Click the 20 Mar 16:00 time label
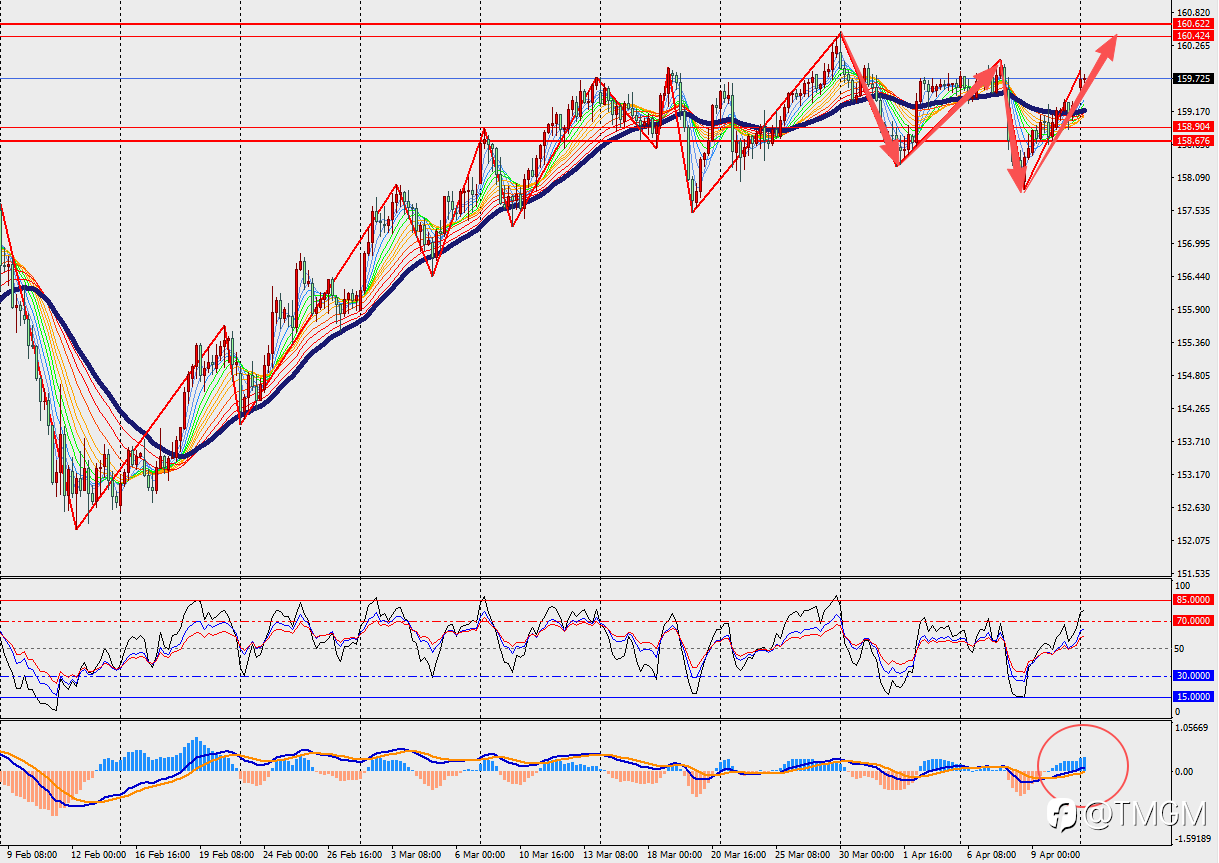The height and width of the screenshot is (863, 1219). point(738,856)
